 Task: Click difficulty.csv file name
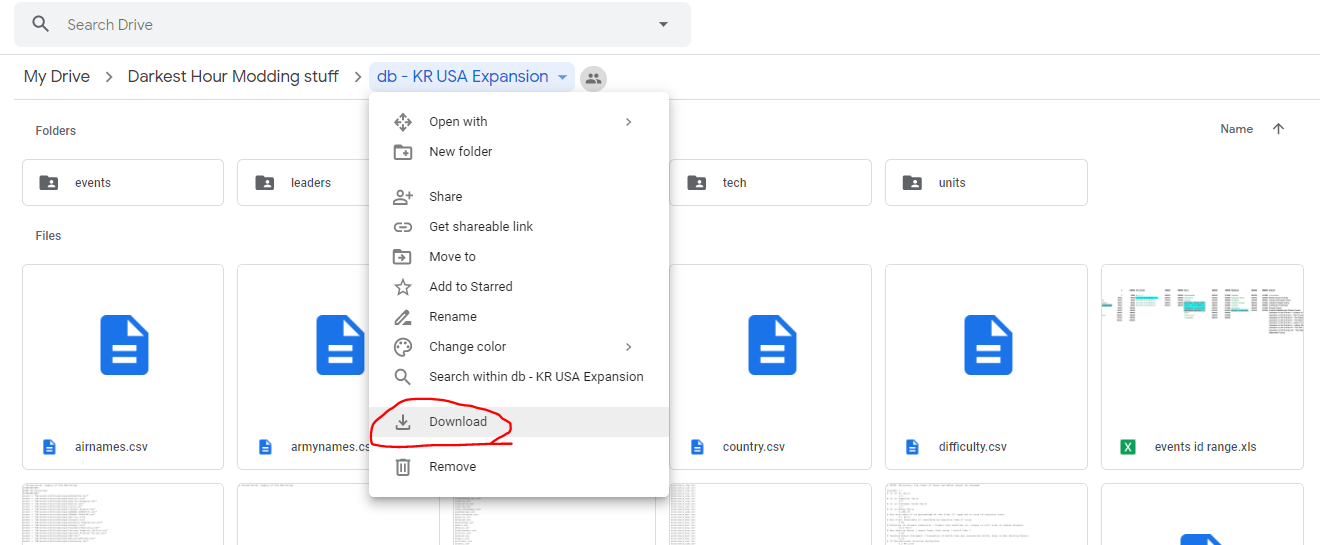pos(973,447)
